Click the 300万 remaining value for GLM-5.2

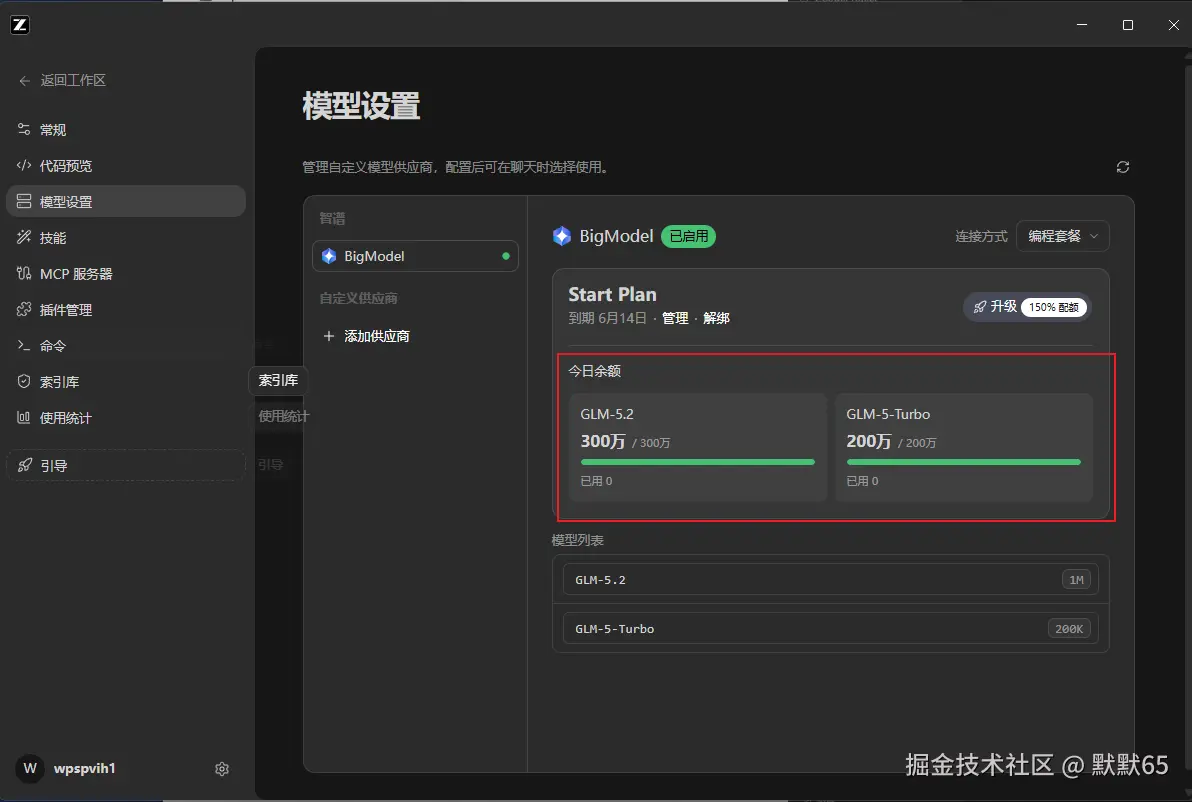click(x=603, y=442)
